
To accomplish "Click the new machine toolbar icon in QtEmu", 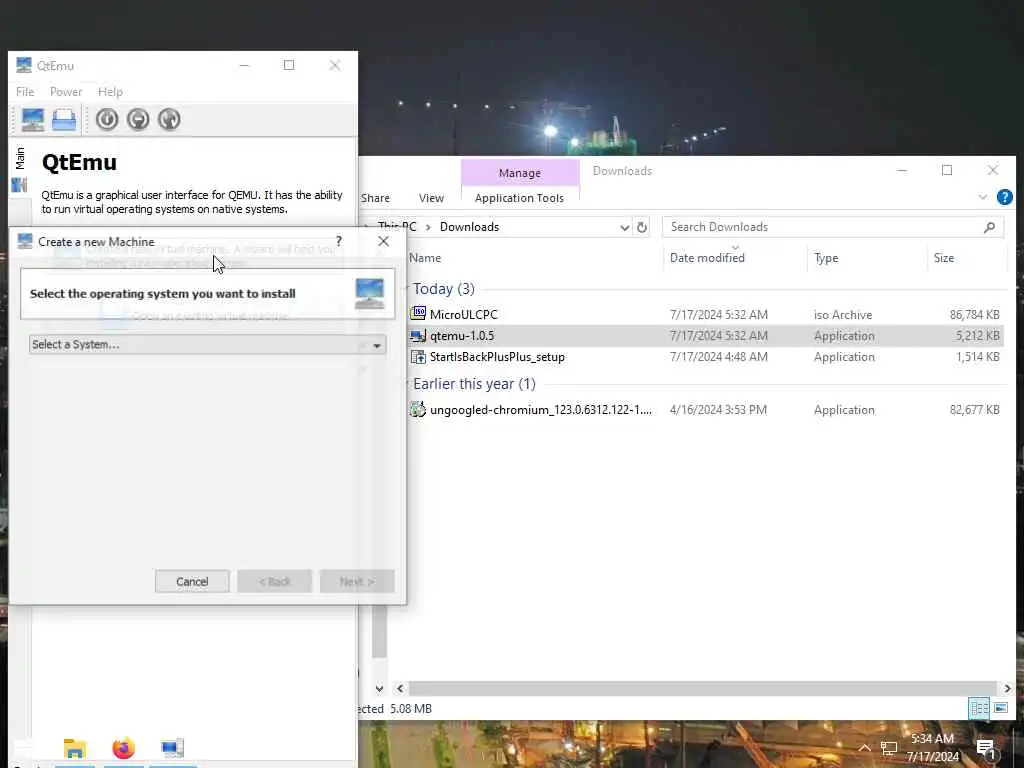I will click(x=33, y=120).
